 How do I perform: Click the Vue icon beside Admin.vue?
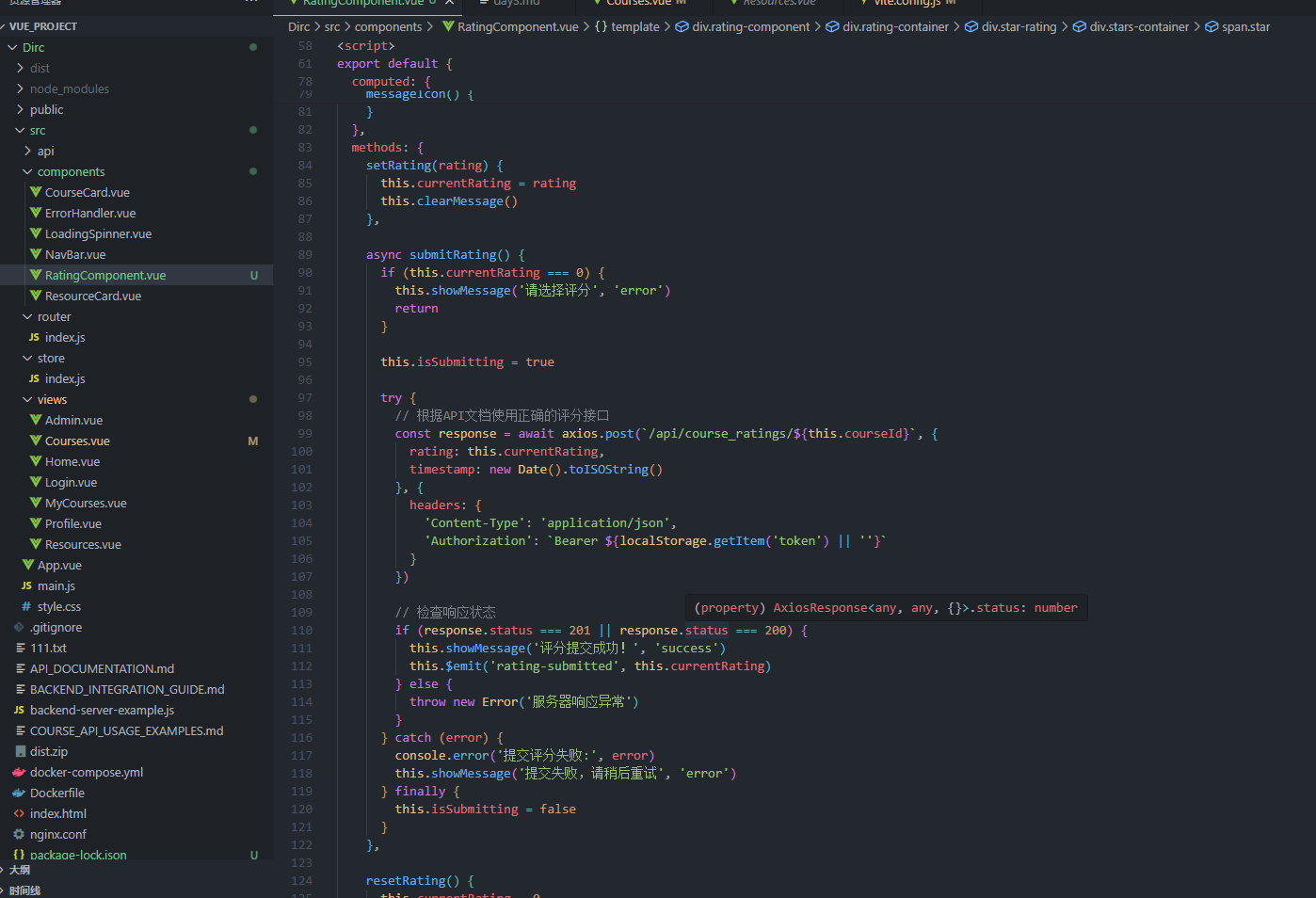tap(36, 420)
